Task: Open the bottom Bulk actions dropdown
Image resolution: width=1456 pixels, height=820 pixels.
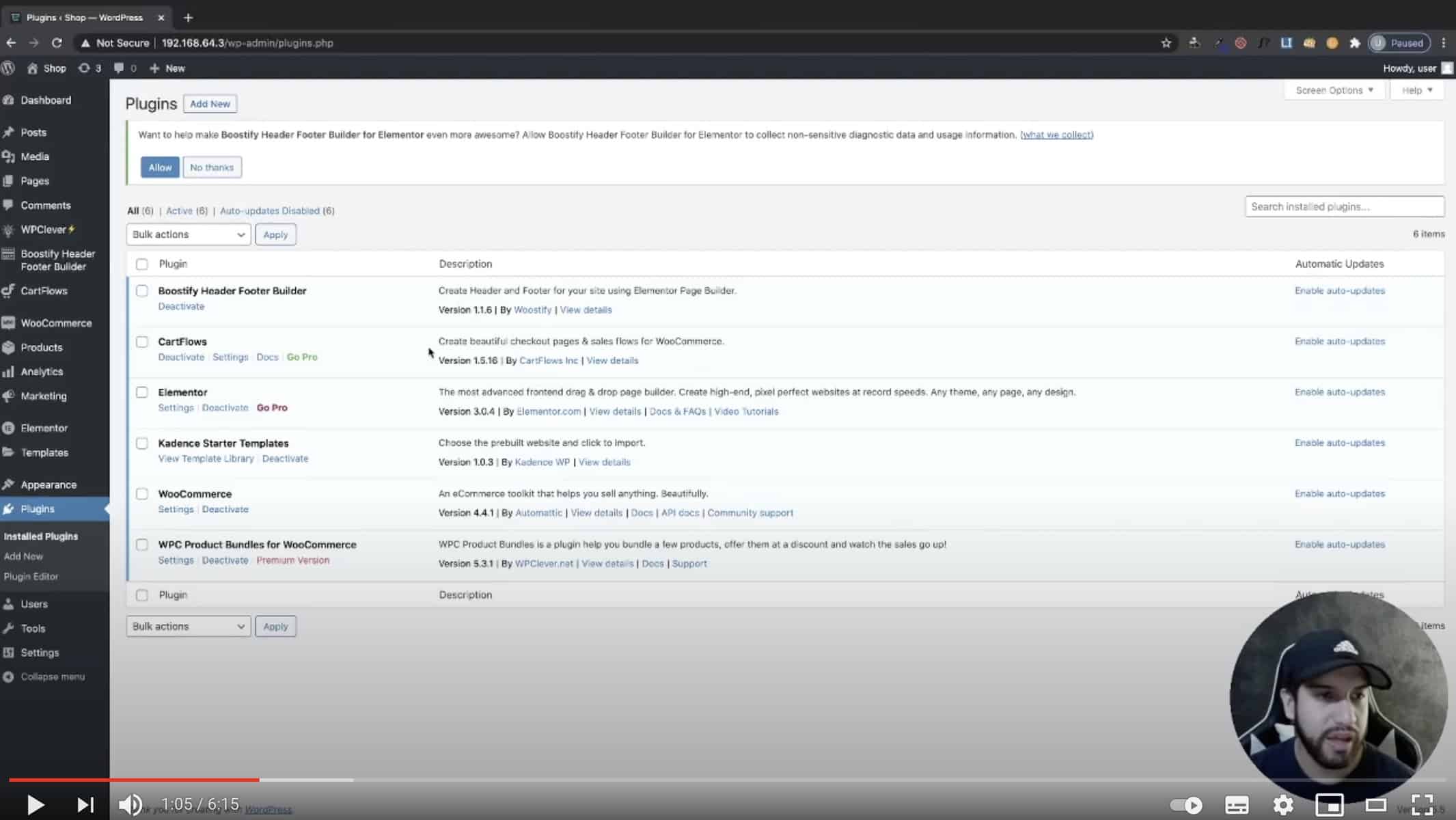Action: (189, 627)
